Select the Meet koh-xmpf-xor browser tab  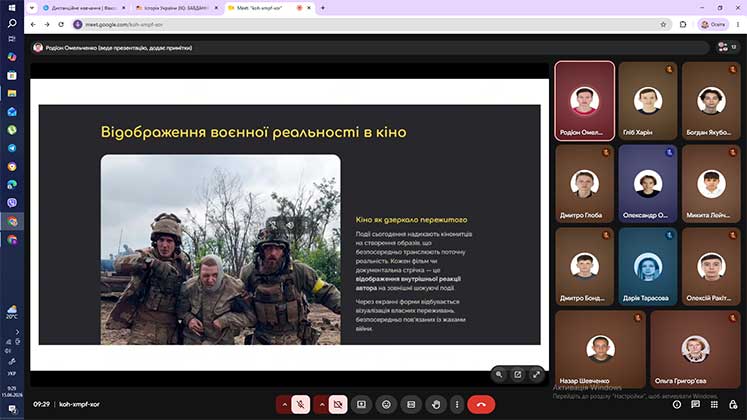pos(269,8)
